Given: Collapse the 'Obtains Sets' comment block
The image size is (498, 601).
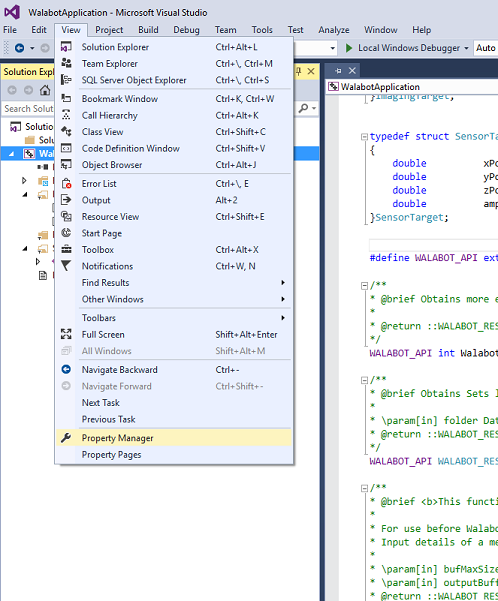Looking at the screenshot, I should (x=364, y=380).
